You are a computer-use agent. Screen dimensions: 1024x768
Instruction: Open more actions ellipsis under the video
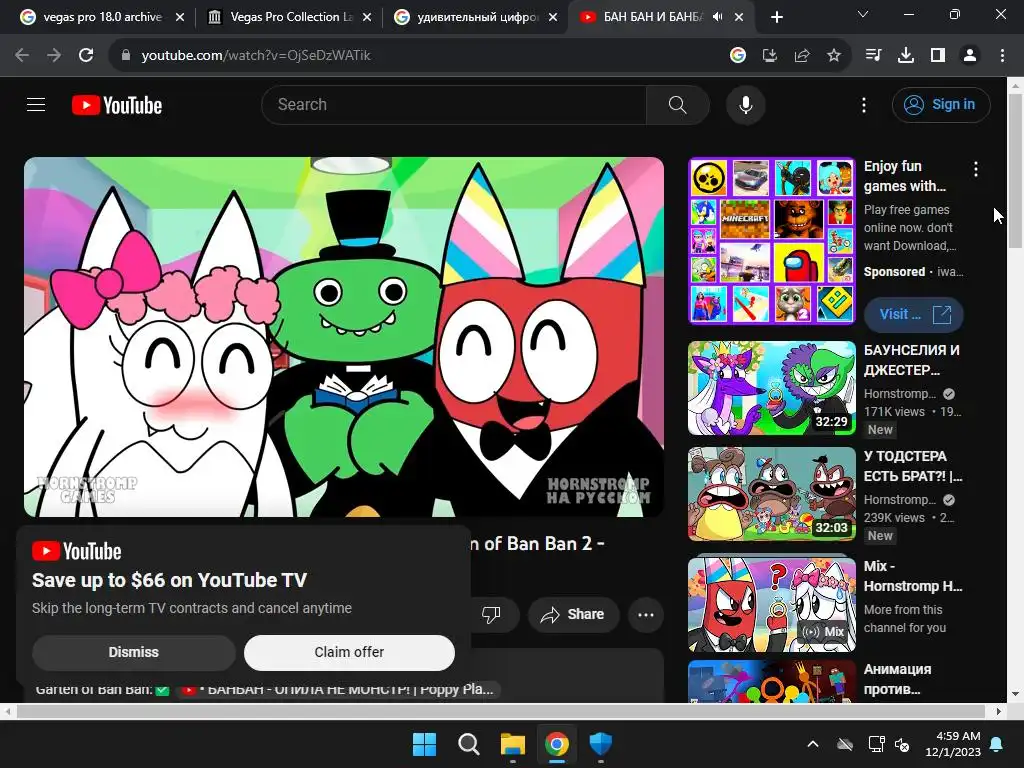646,615
